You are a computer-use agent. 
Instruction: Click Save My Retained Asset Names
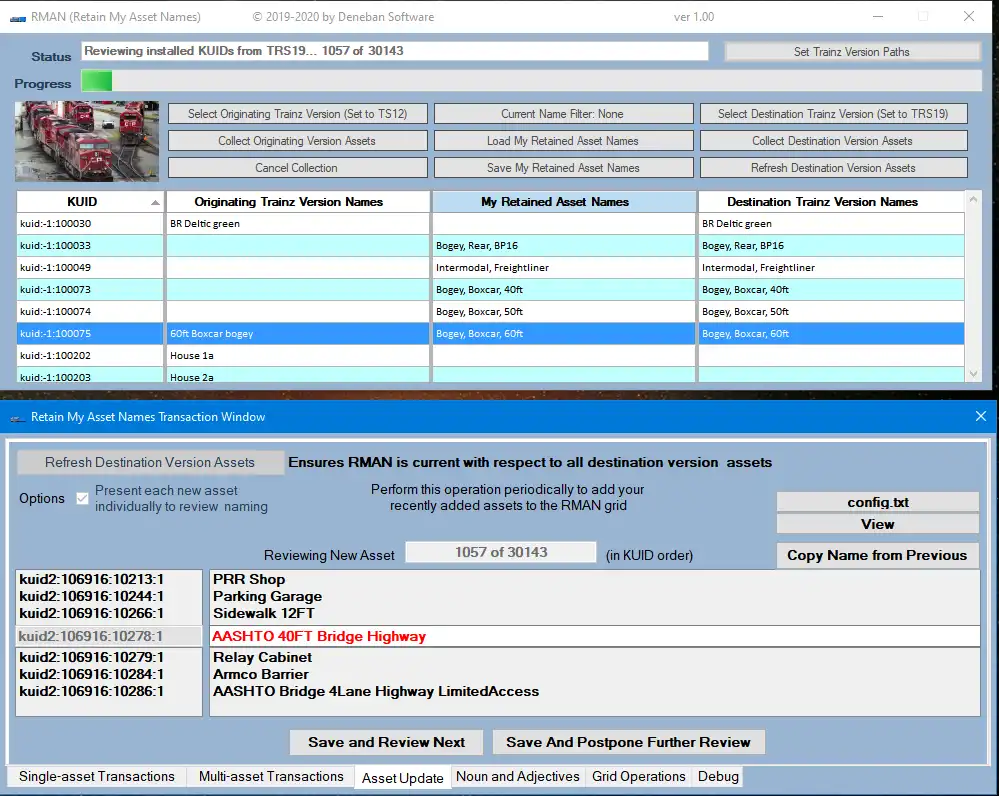point(563,168)
